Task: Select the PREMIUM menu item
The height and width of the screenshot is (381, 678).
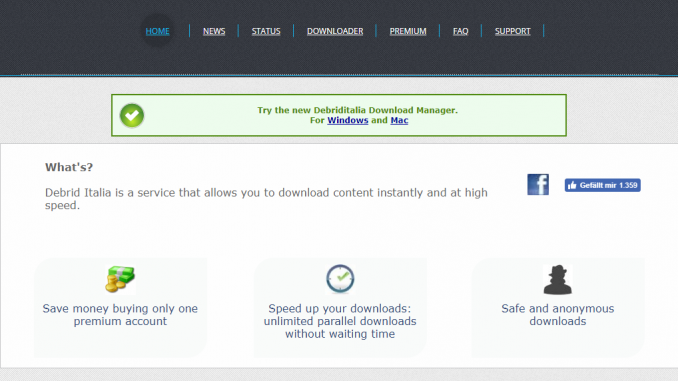Action: (x=408, y=31)
